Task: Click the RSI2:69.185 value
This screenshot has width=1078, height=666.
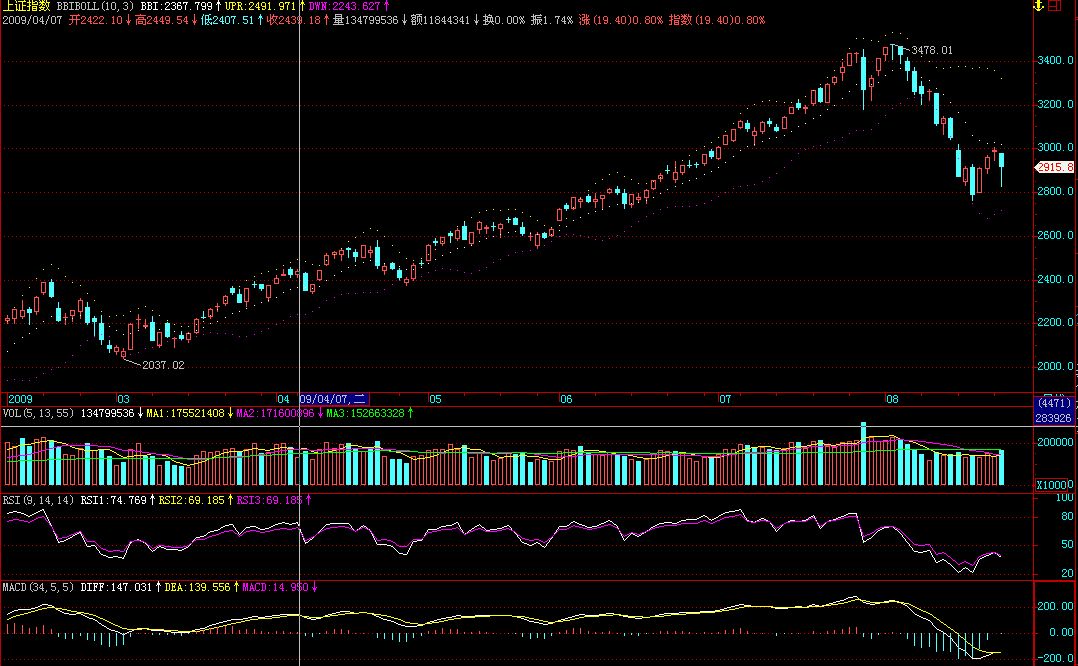Action: tap(192, 500)
